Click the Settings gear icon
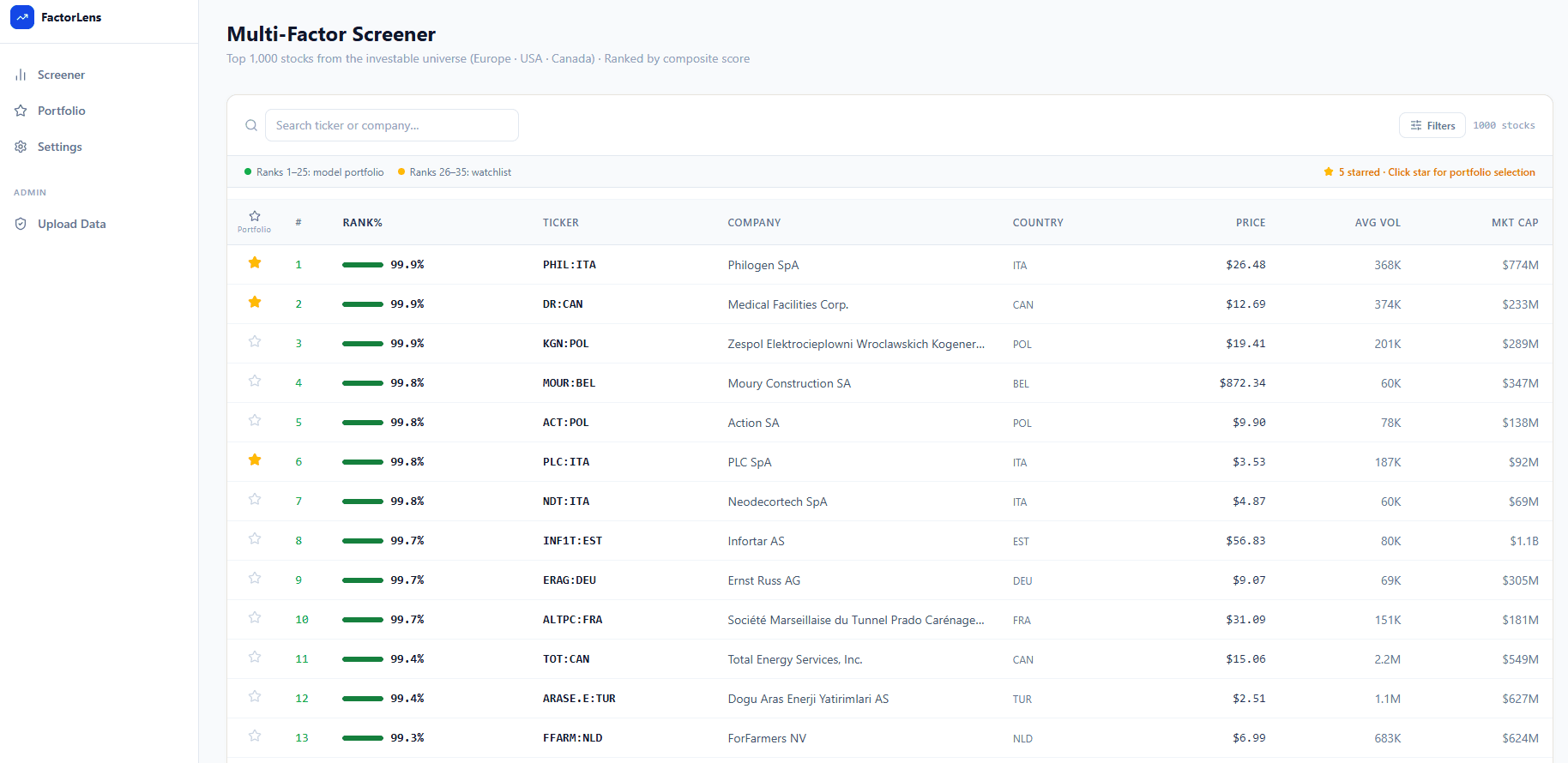1568x763 pixels. click(21, 147)
